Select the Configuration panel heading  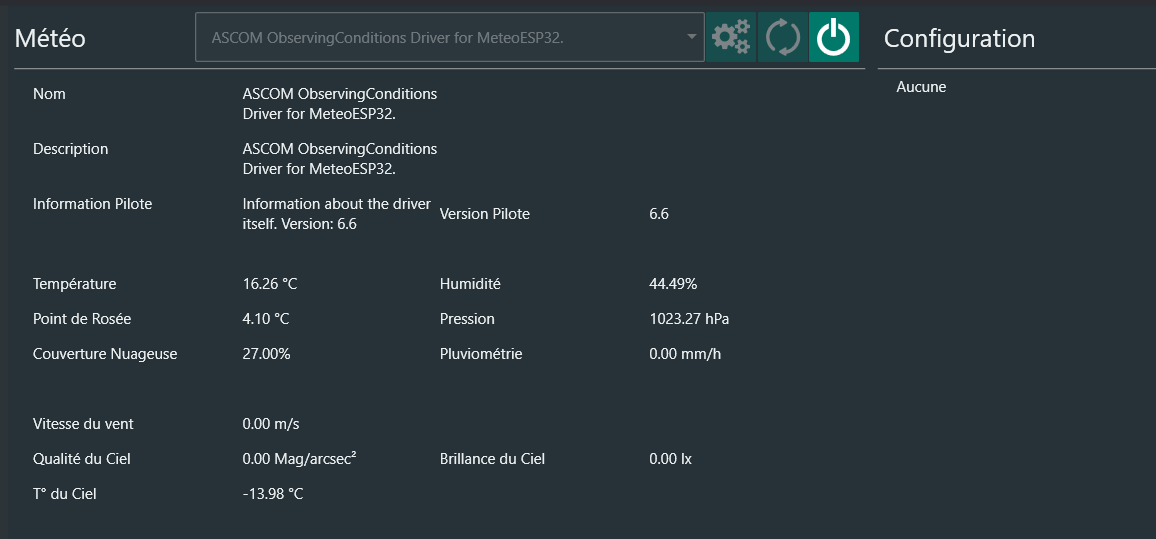click(x=959, y=38)
